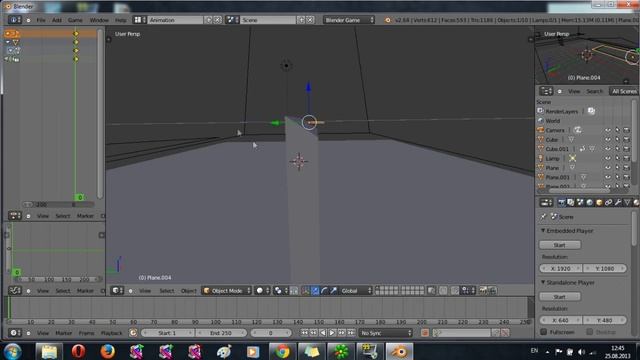Viewport: 640px width, 360px height.
Task: Open the Object Mode dropdown
Action: pyautogui.click(x=227, y=291)
